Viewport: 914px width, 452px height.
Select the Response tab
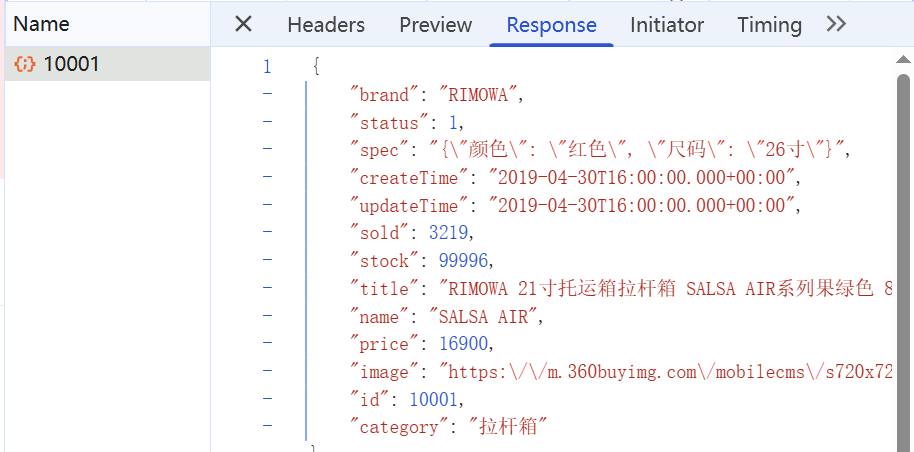click(x=551, y=24)
